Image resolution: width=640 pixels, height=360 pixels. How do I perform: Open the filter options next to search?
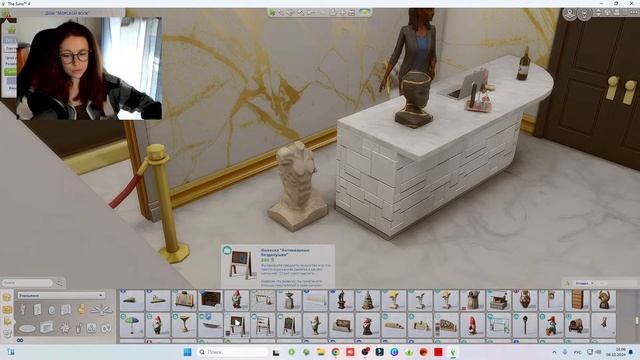[60, 282]
